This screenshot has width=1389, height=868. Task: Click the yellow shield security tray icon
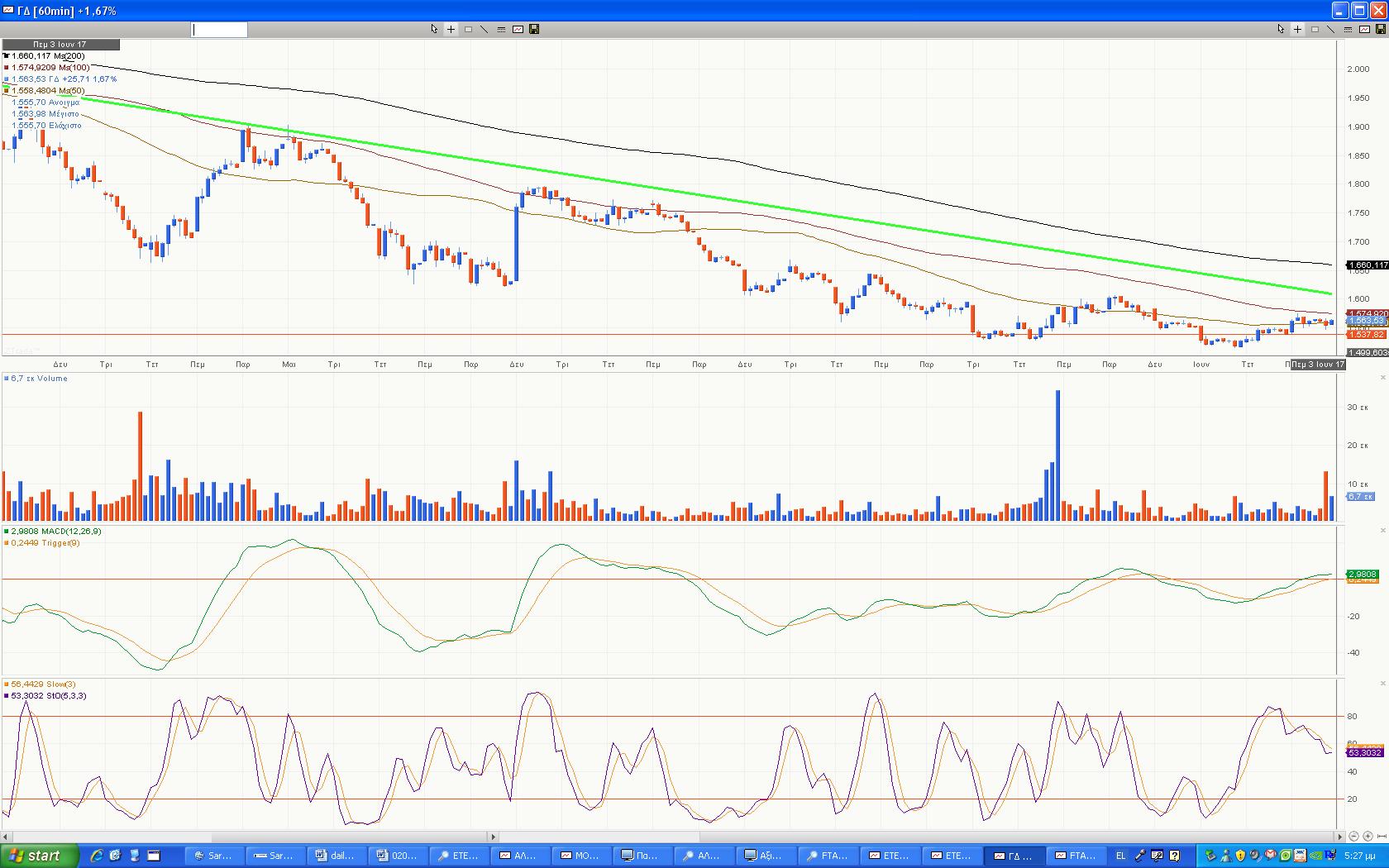[x=1239, y=856]
